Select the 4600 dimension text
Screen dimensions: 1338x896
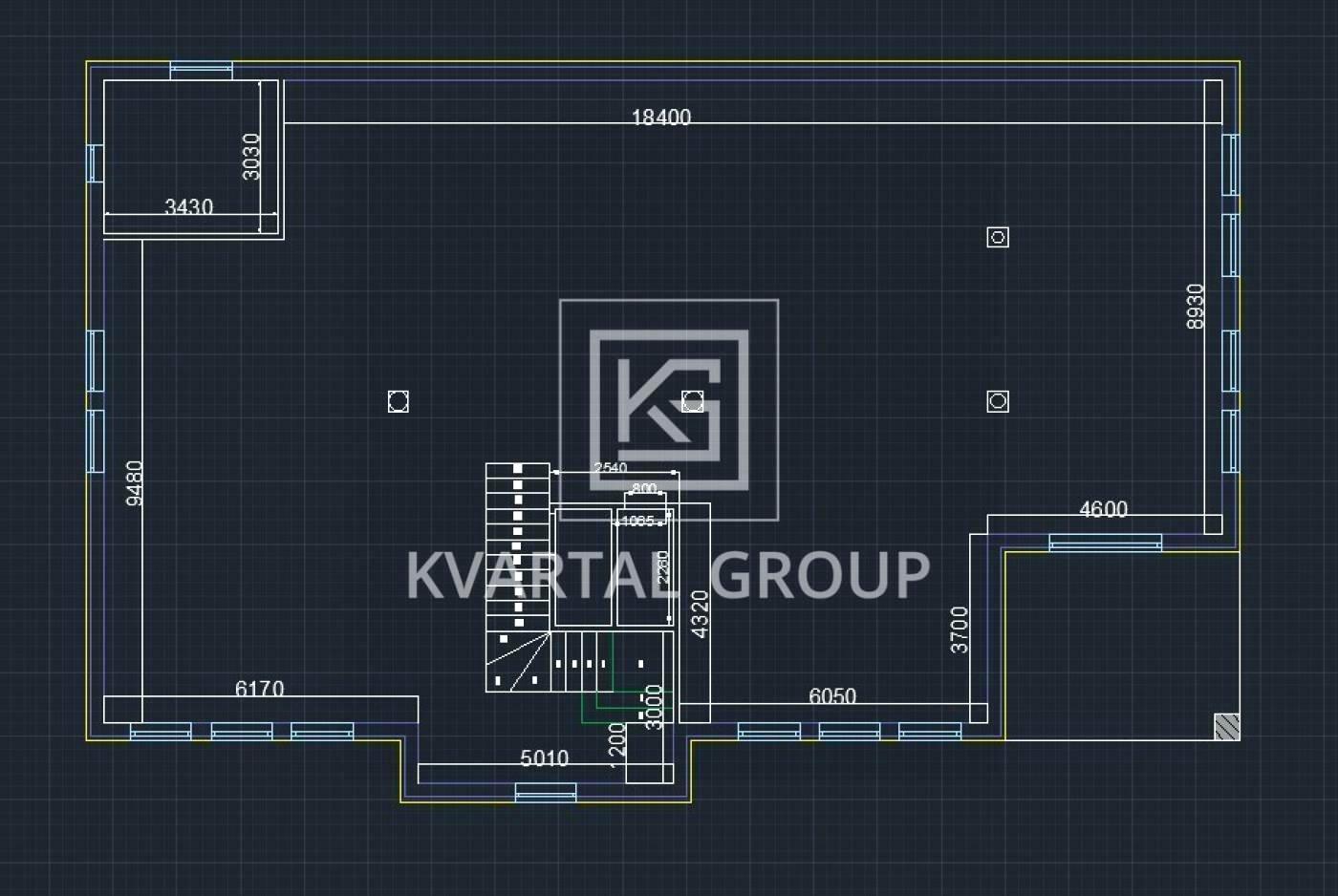[x=1103, y=509]
